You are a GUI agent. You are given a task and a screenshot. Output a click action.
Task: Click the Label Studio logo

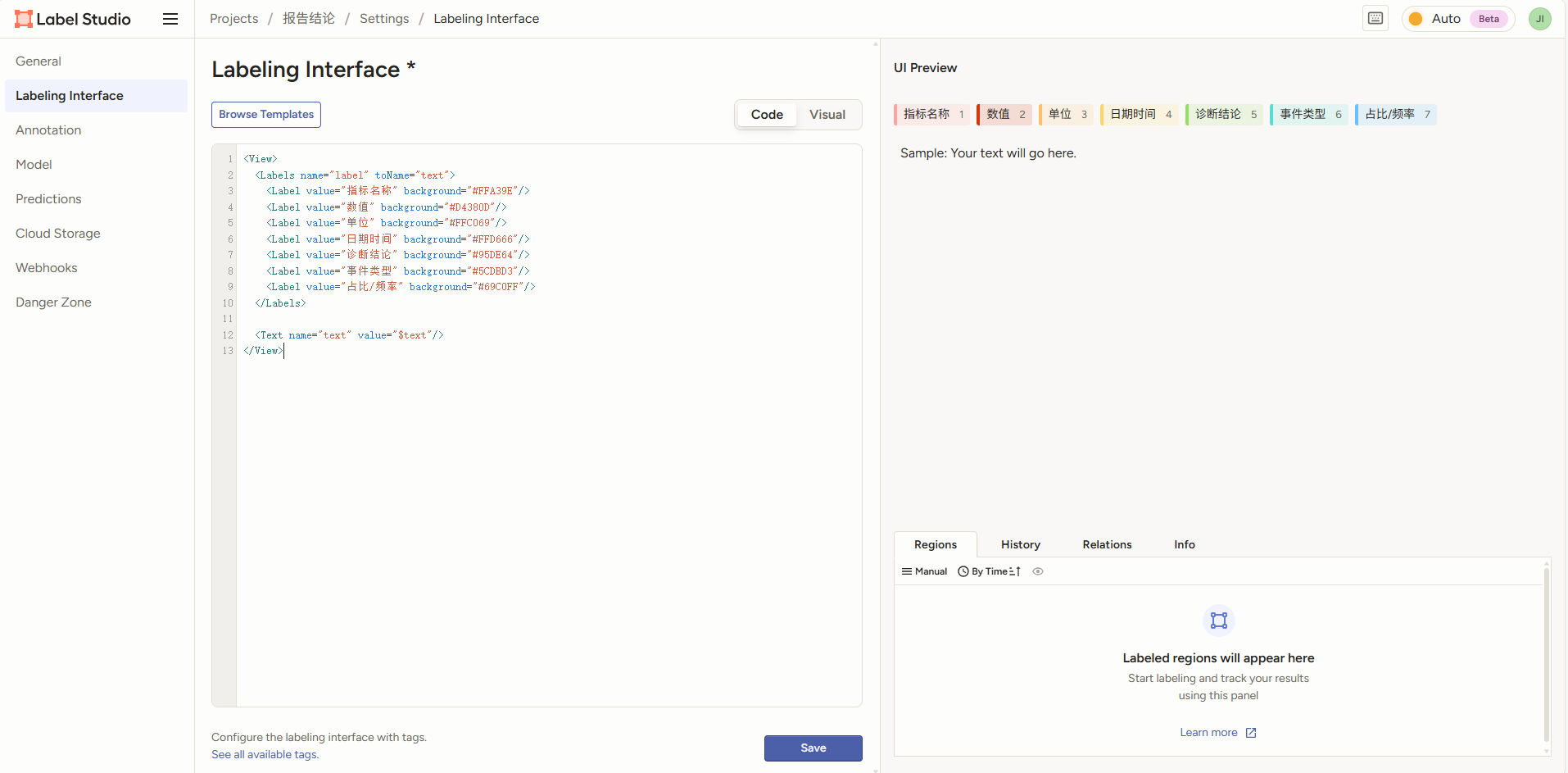click(x=73, y=19)
